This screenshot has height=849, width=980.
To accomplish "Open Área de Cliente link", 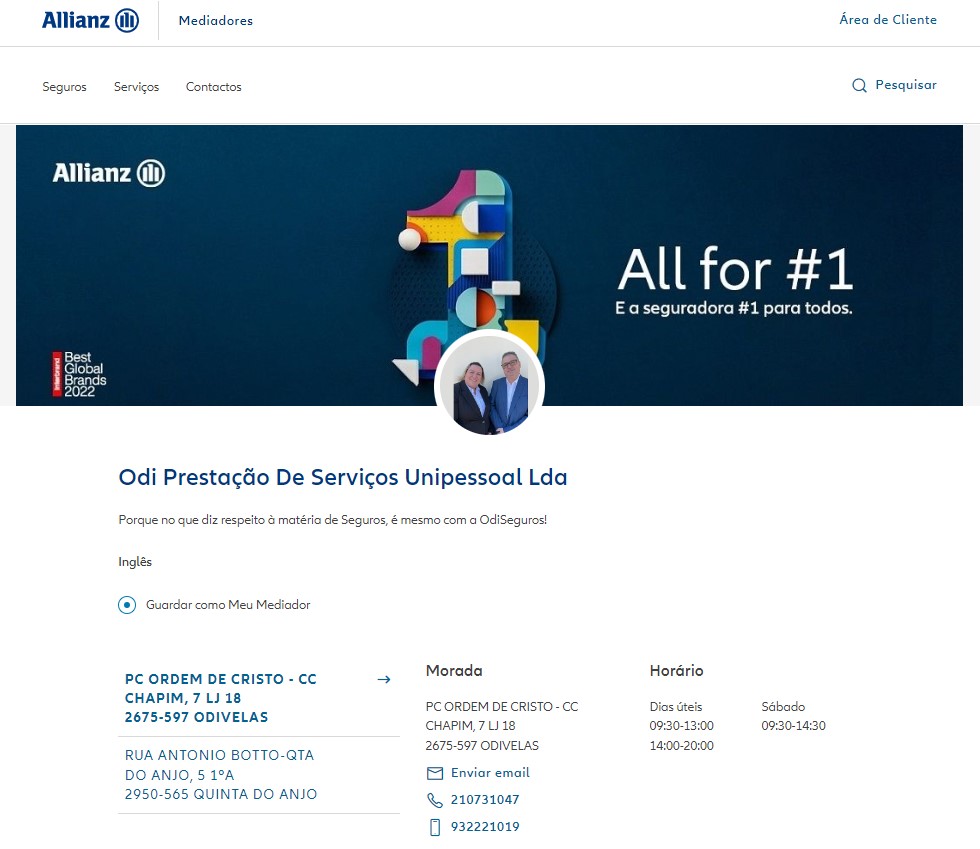I will (888, 20).
